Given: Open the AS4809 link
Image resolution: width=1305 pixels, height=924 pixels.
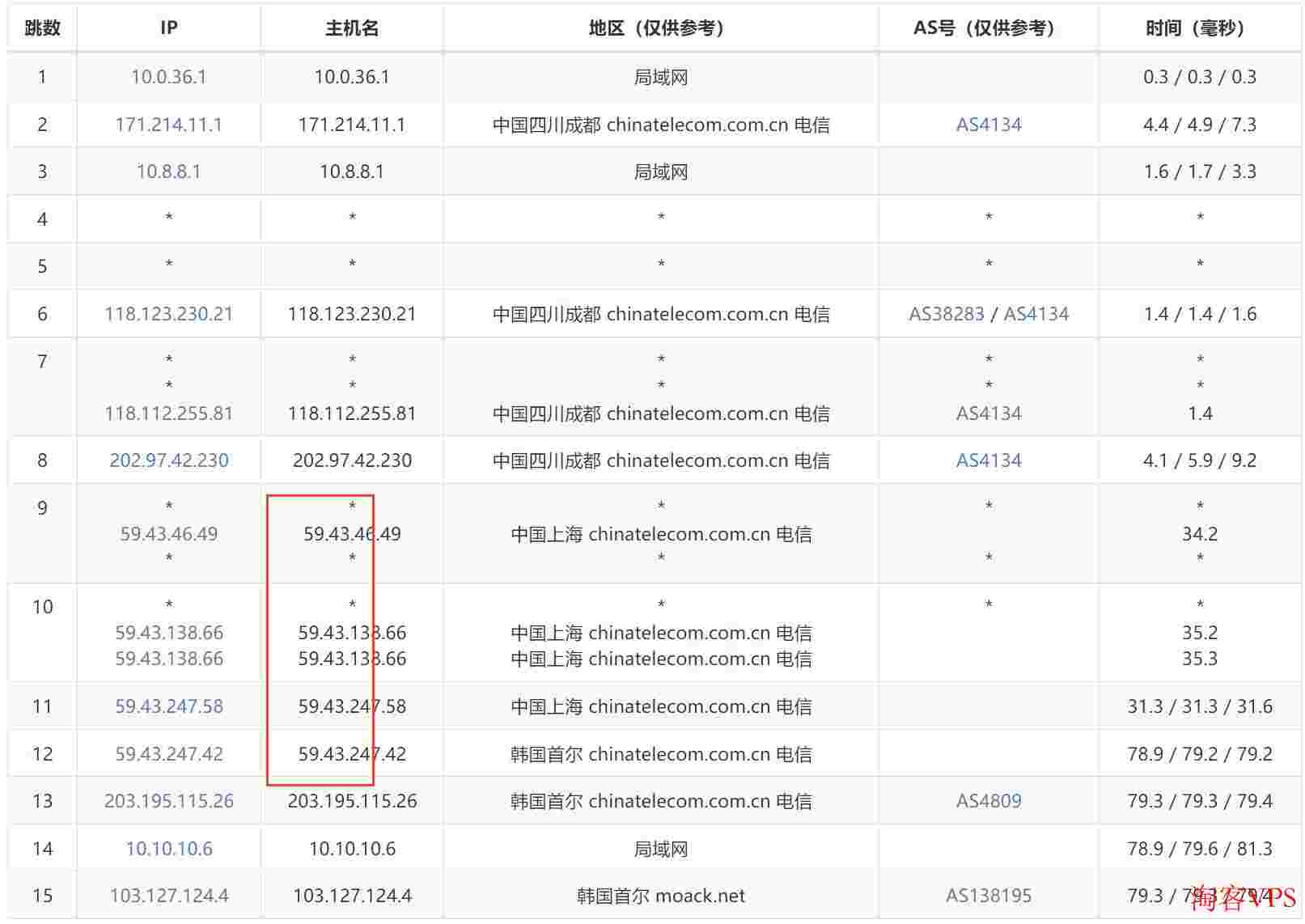Looking at the screenshot, I should 989,801.
